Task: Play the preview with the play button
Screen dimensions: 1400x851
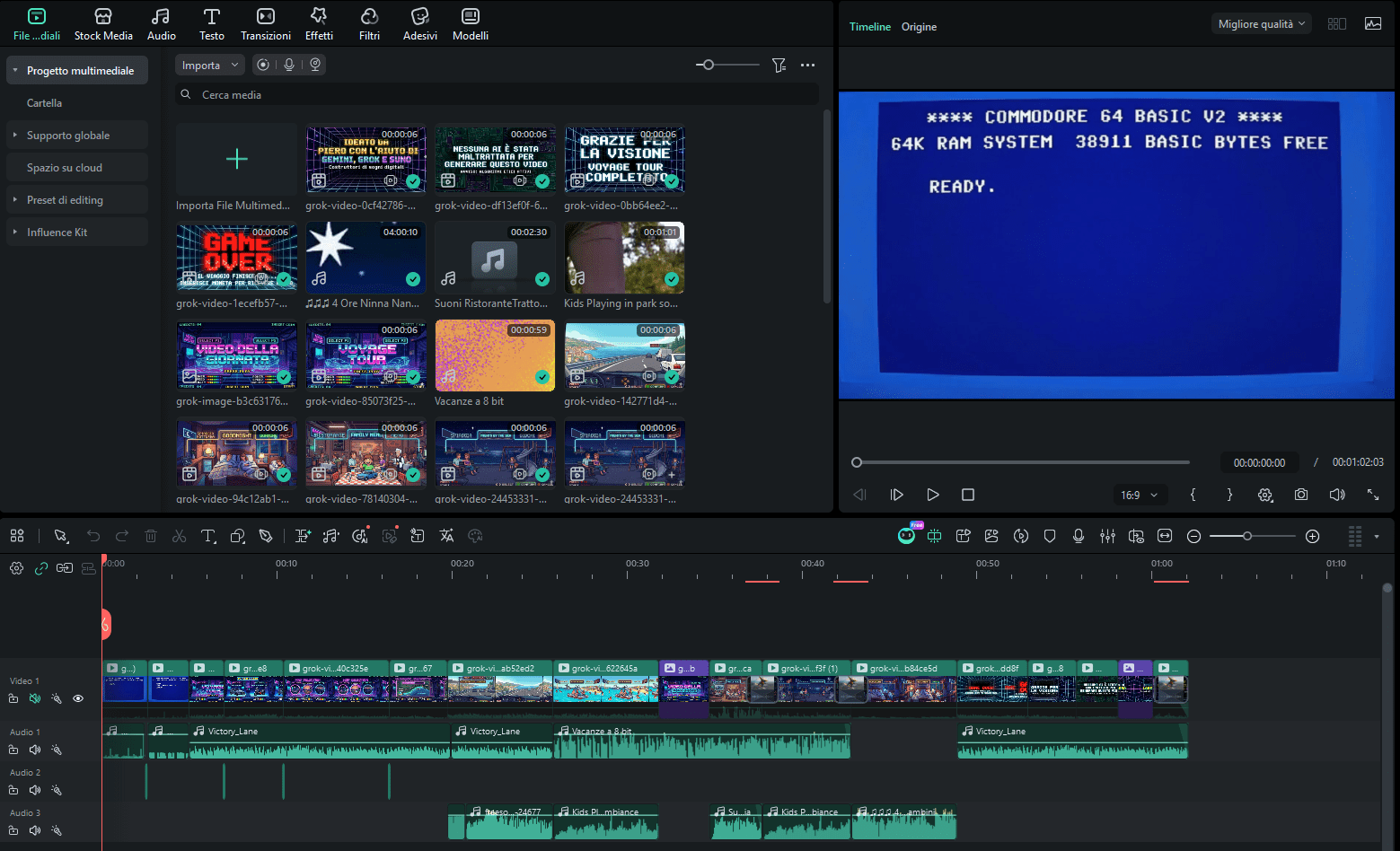Action: click(x=933, y=495)
